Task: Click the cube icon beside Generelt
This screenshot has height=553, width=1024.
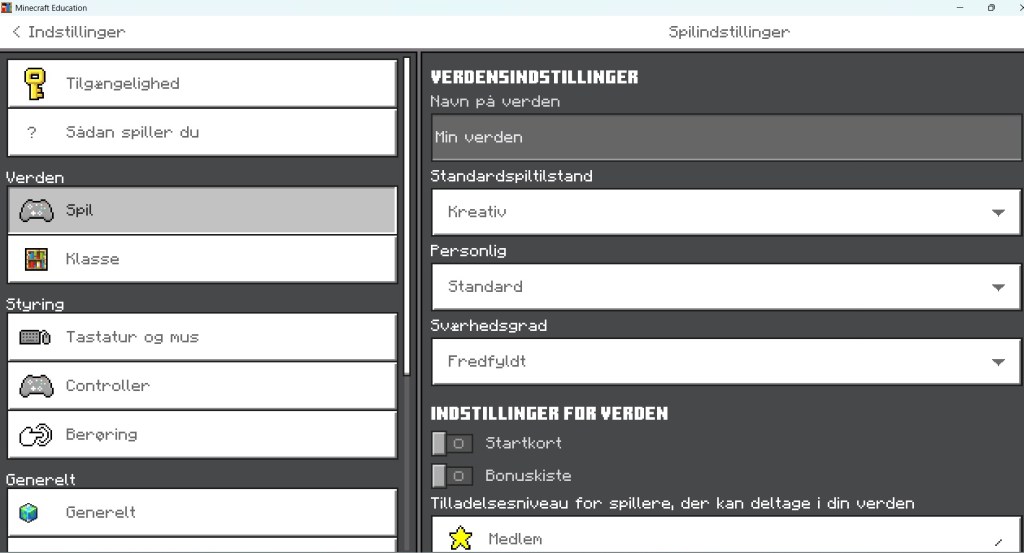Action: (29, 513)
